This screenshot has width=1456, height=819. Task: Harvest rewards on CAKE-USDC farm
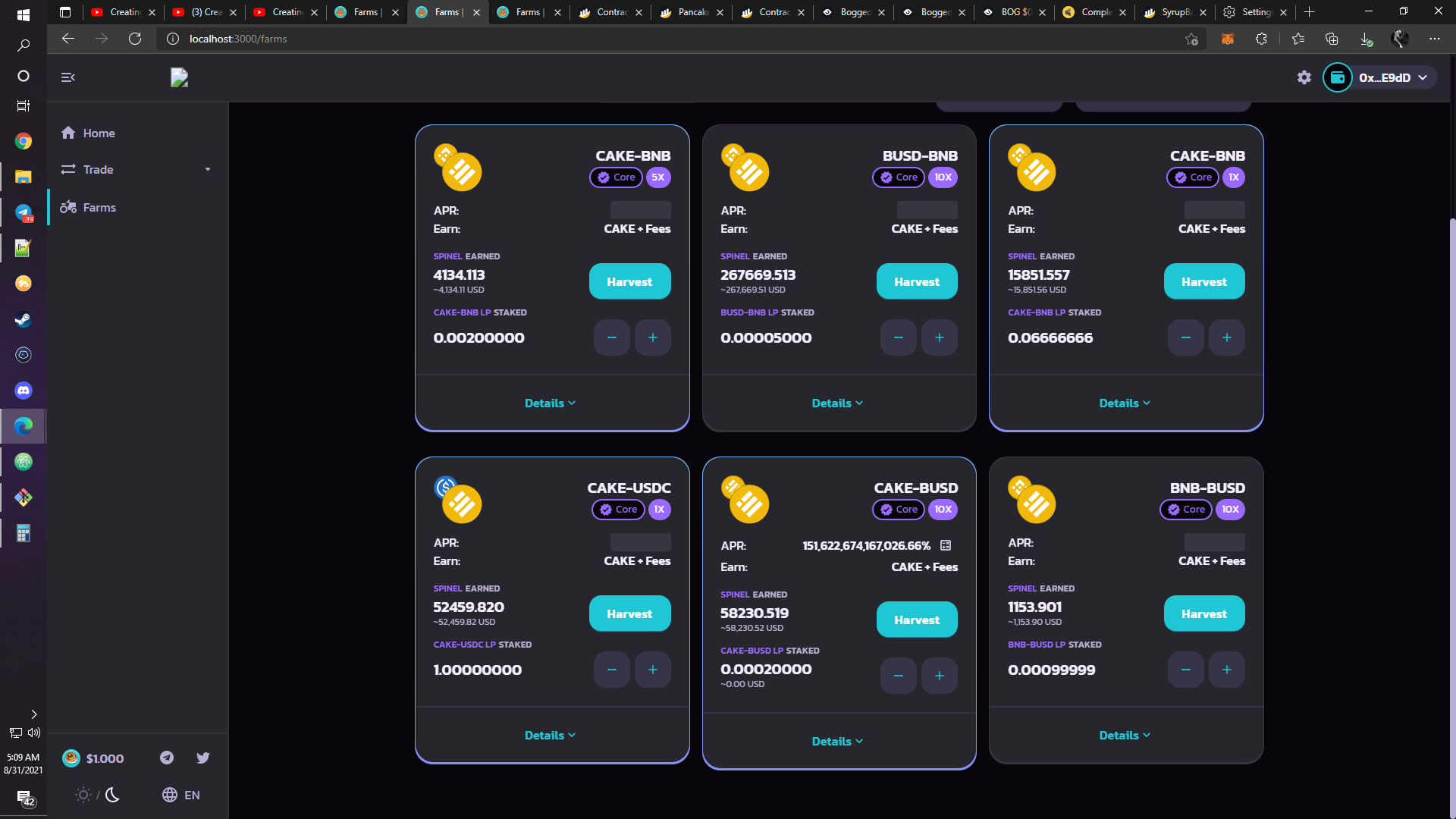point(629,613)
